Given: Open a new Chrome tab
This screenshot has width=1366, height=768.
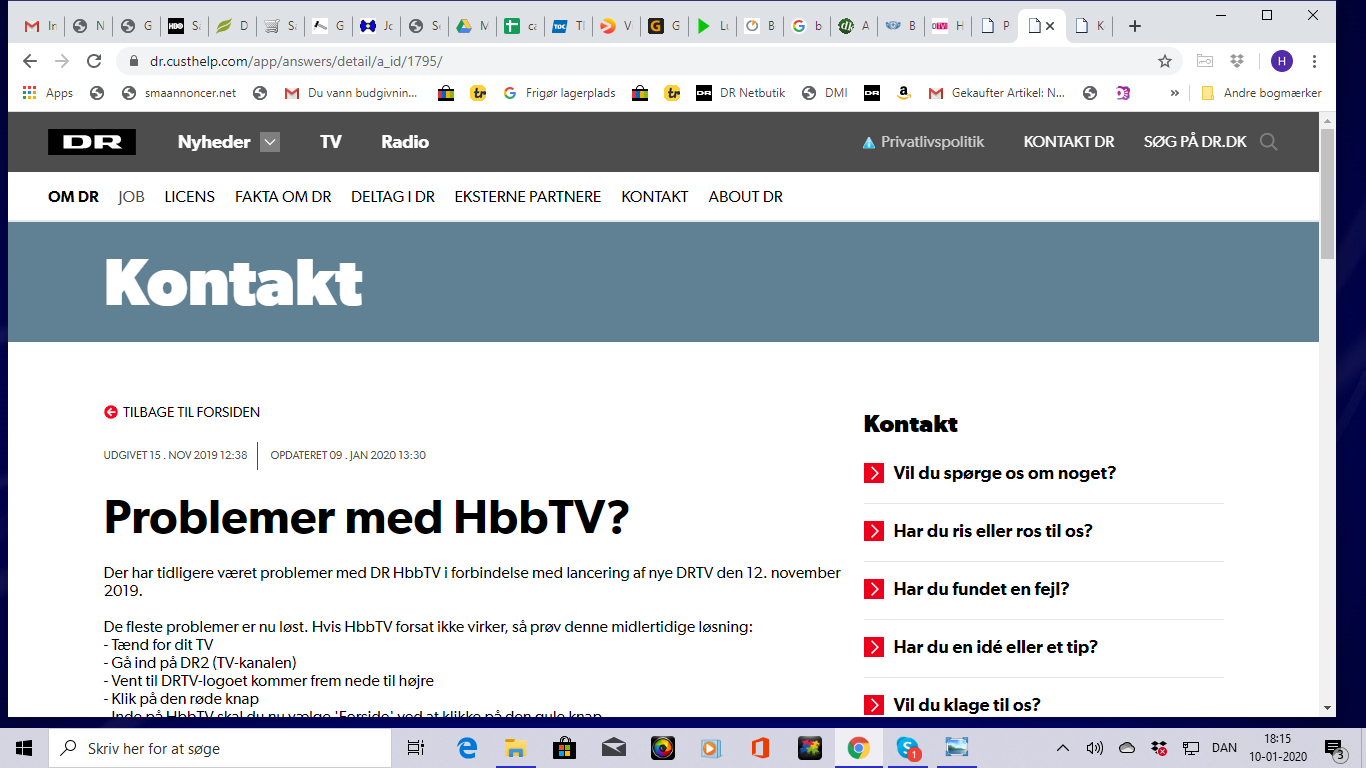Looking at the screenshot, I should coord(1134,26).
